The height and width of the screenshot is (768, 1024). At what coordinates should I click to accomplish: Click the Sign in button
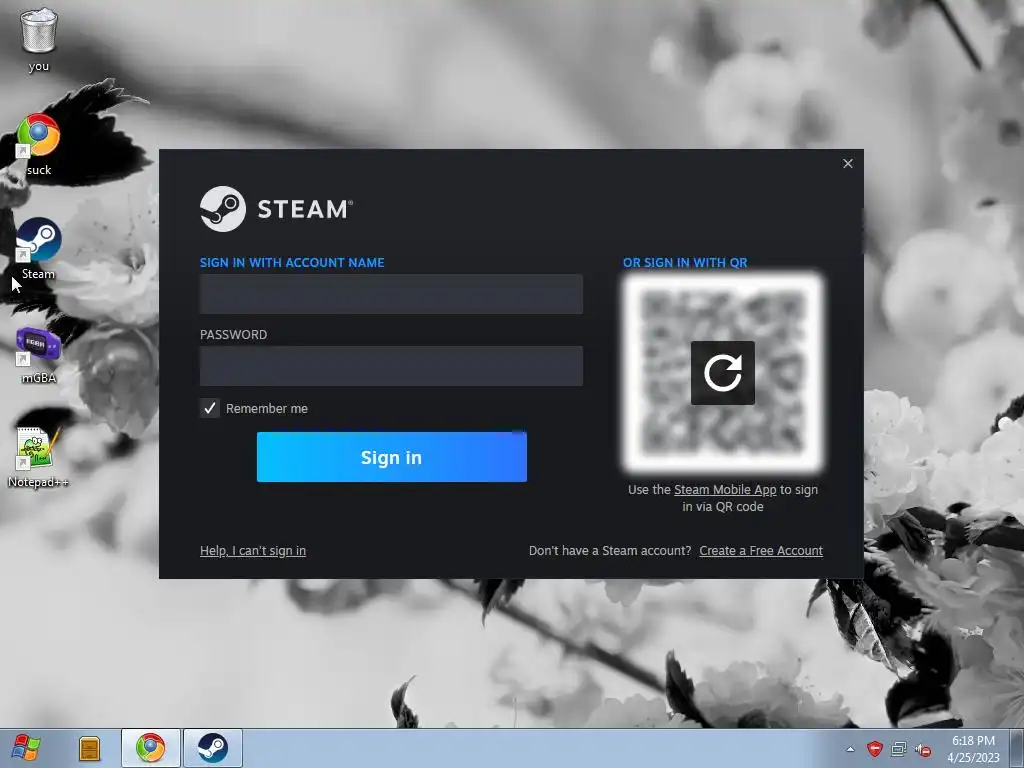point(391,457)
